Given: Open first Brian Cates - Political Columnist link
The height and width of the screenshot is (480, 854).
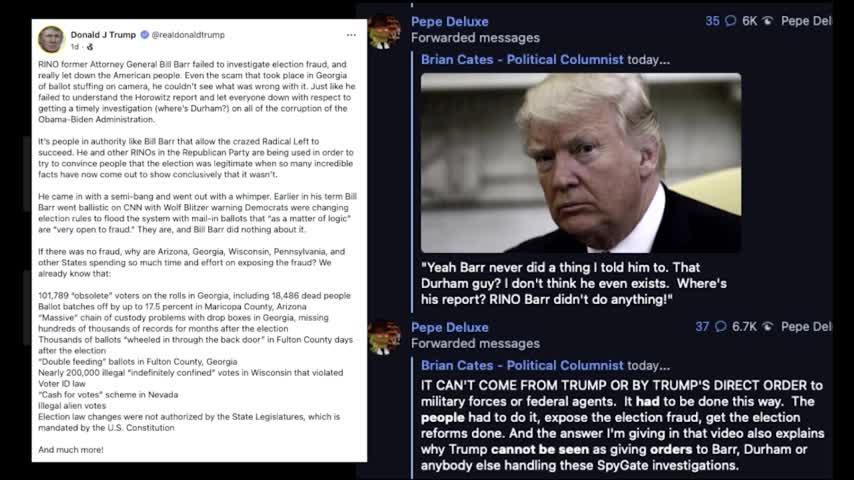Looking at the screenshot, I should click(522, 59).
